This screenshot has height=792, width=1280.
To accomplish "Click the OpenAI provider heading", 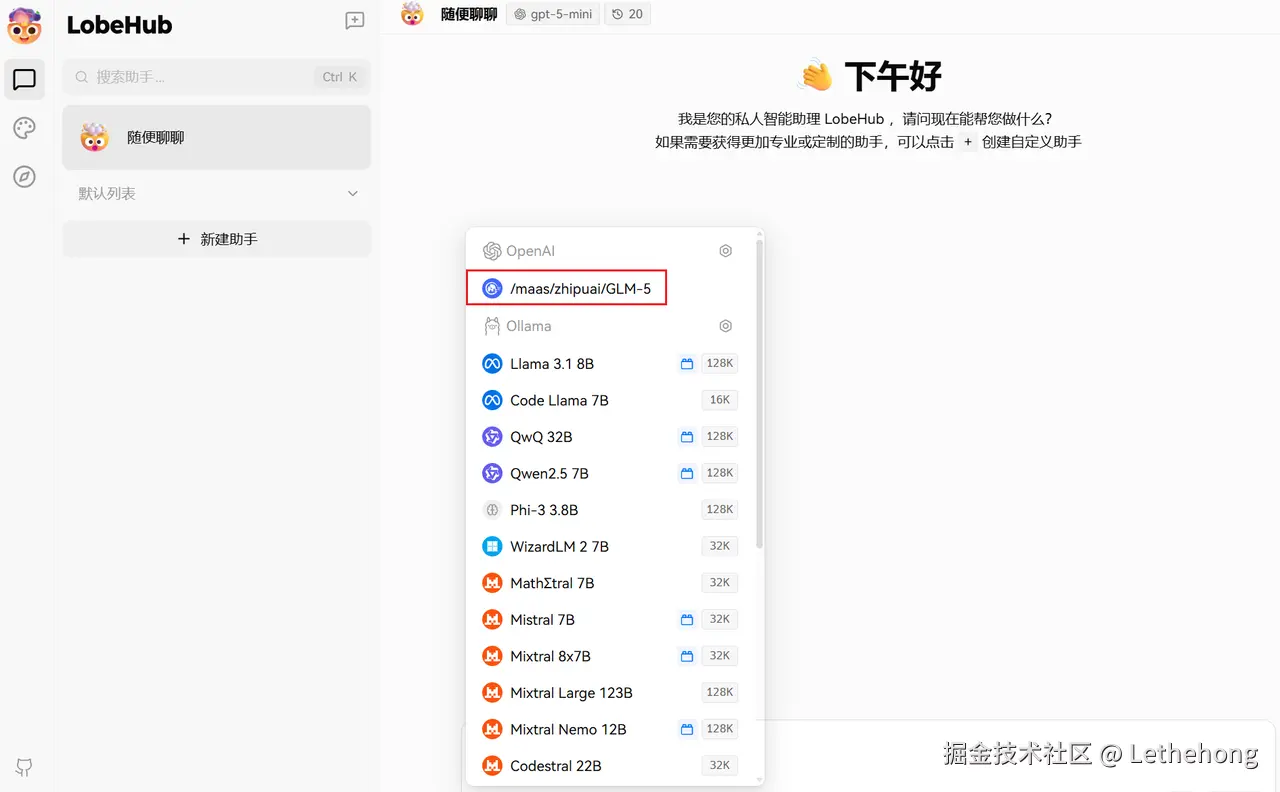I will point(530,251).
